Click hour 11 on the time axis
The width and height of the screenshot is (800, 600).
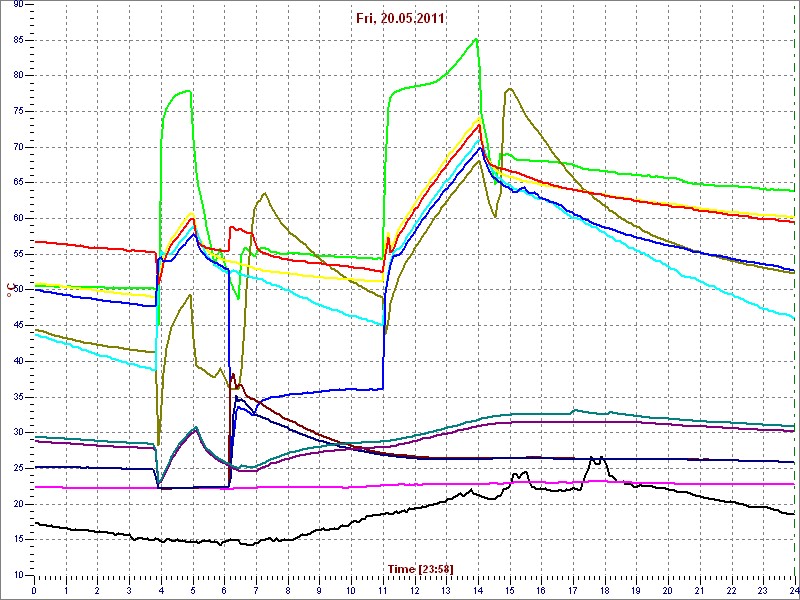tap(383, 588)
